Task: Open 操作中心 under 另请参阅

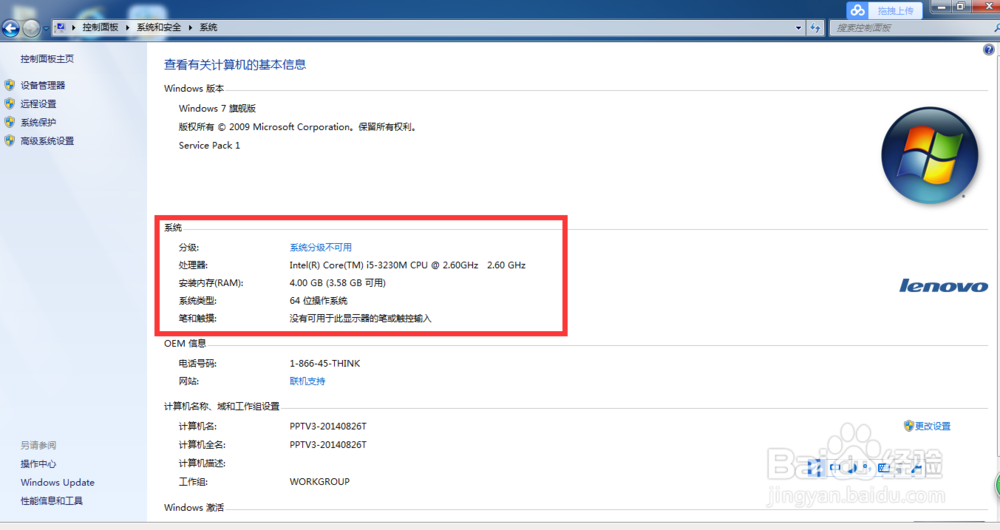Action: tap(38, 464)
